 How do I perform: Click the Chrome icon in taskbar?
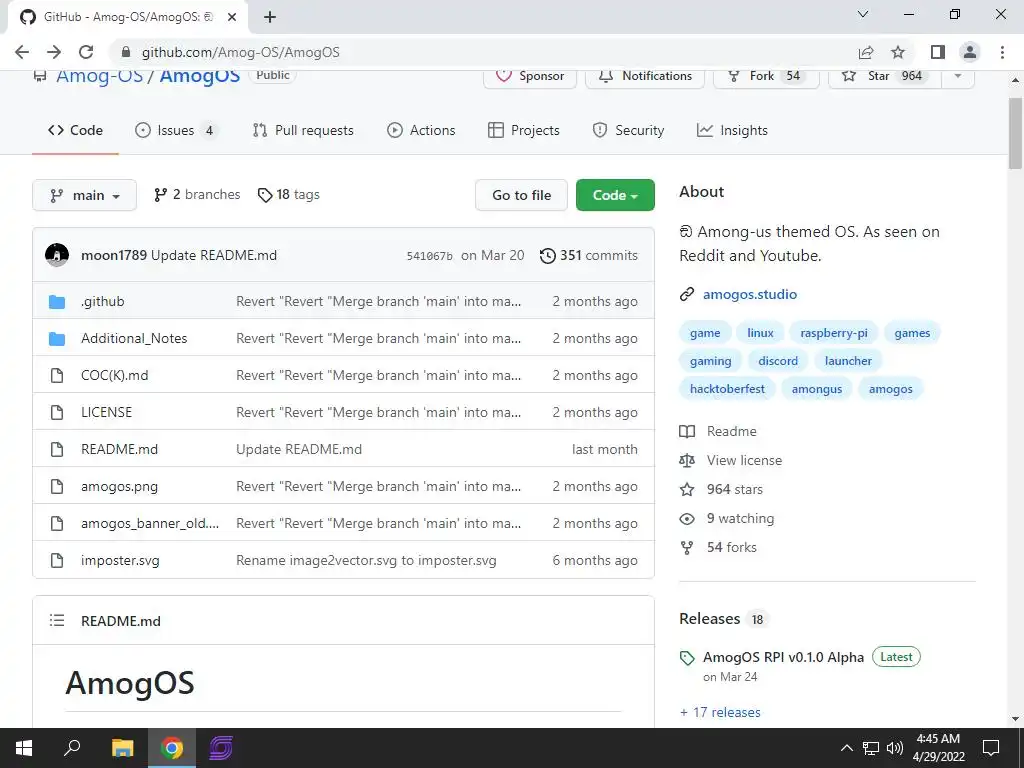[172, 748]
